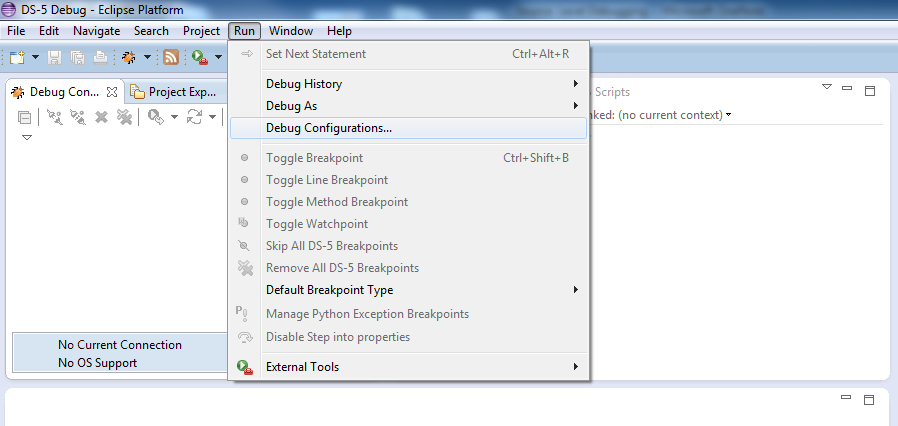The height and width of the screenshot is (426, 898).
Task: Click the orange RSS feed toolbar icon
Action: (x=171, y=58)
